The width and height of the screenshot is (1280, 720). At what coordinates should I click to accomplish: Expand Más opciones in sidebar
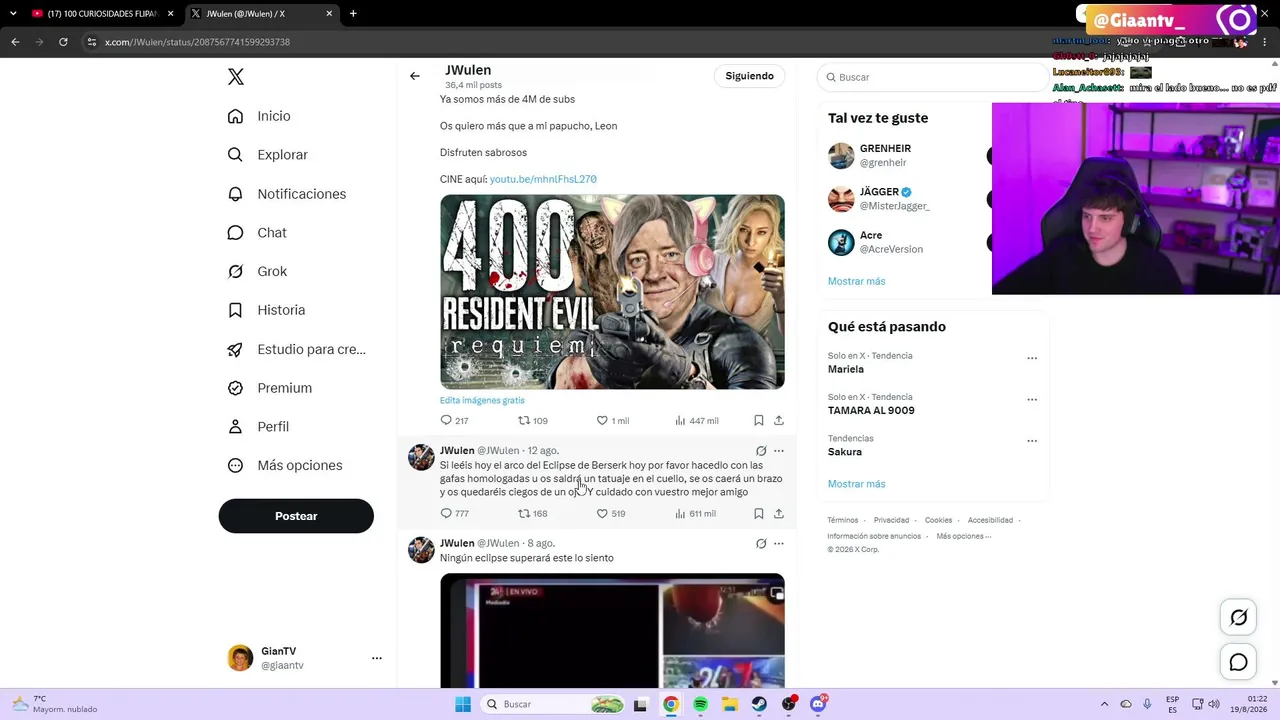point(285,465)
